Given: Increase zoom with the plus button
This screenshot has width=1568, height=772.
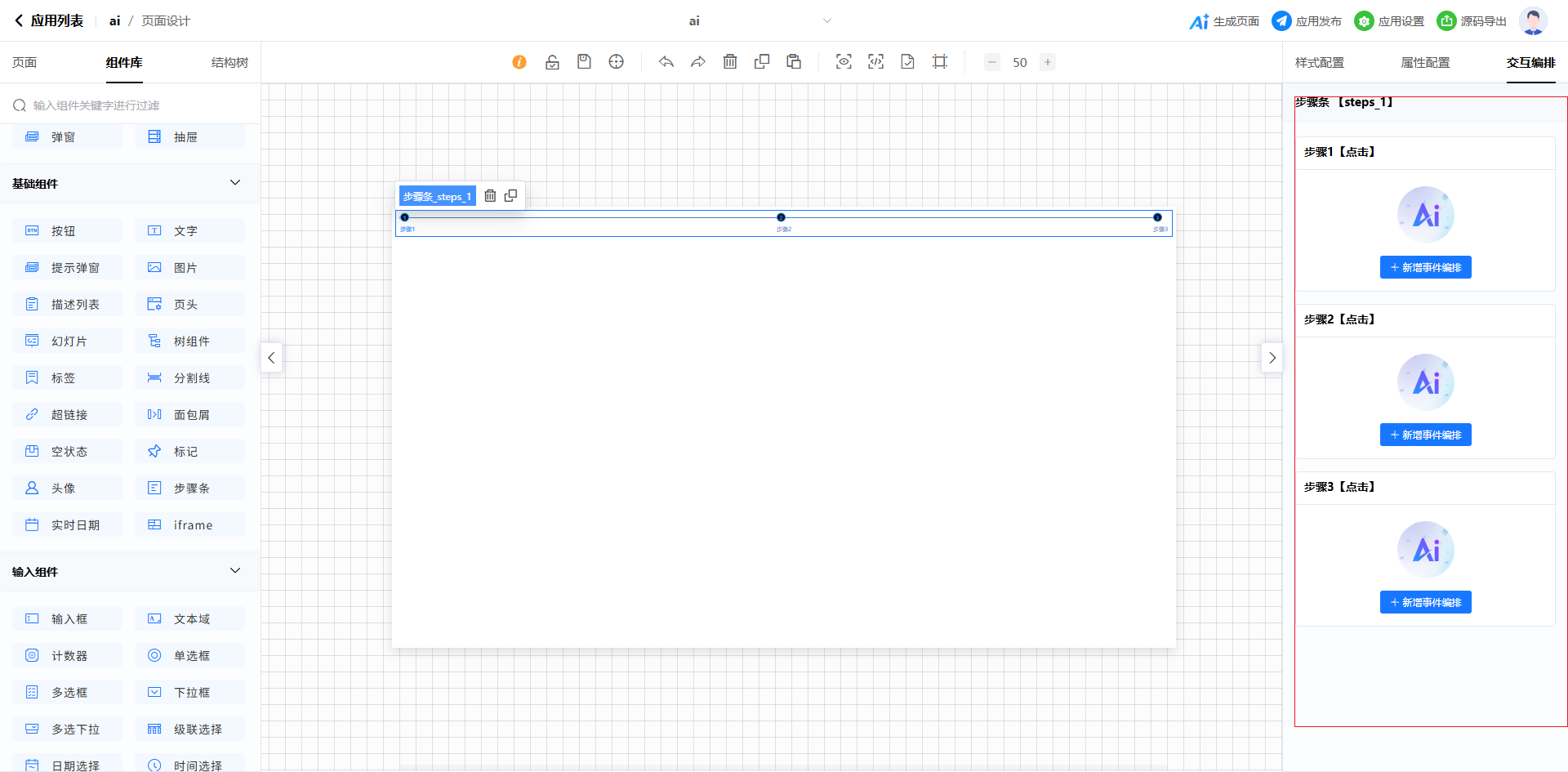Looking at the screenshot, I should tap(1048, 62).
